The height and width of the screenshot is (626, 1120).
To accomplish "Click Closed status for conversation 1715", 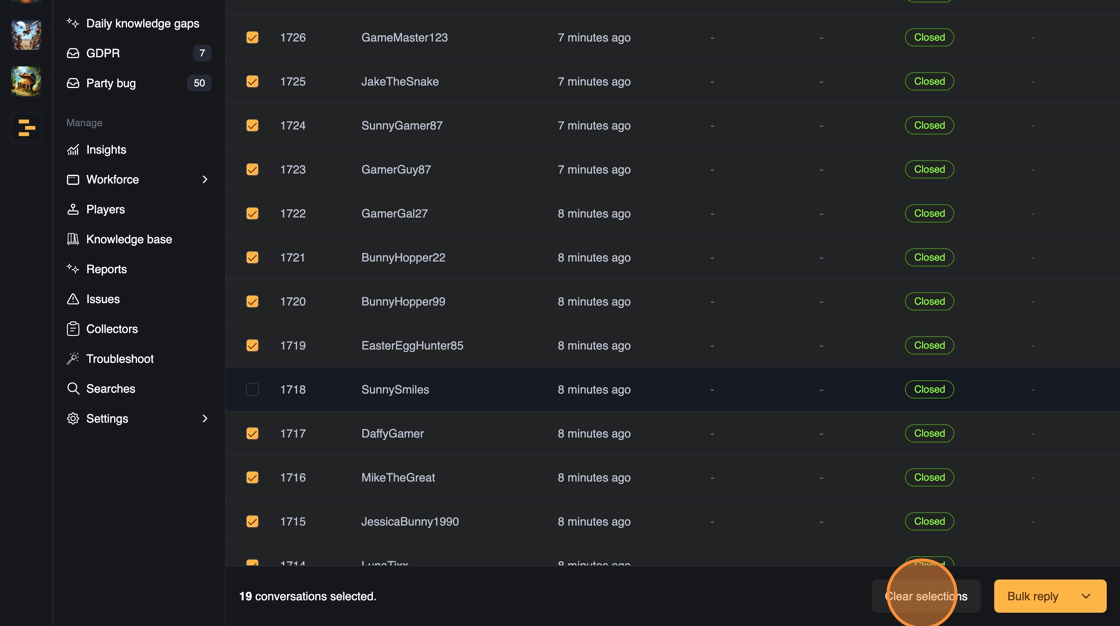I will point(929,522).
